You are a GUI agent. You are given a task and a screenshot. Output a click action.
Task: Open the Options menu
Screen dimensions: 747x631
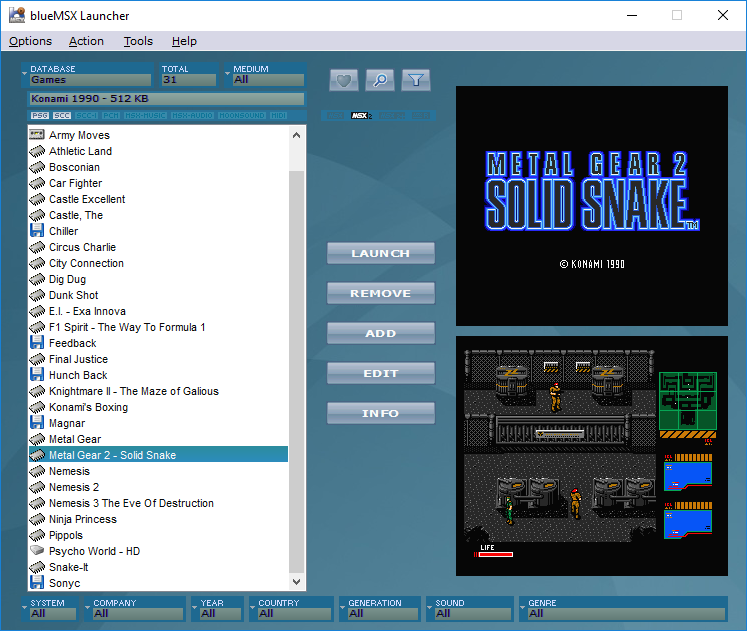pyautogui.click(x=30, y=41)
